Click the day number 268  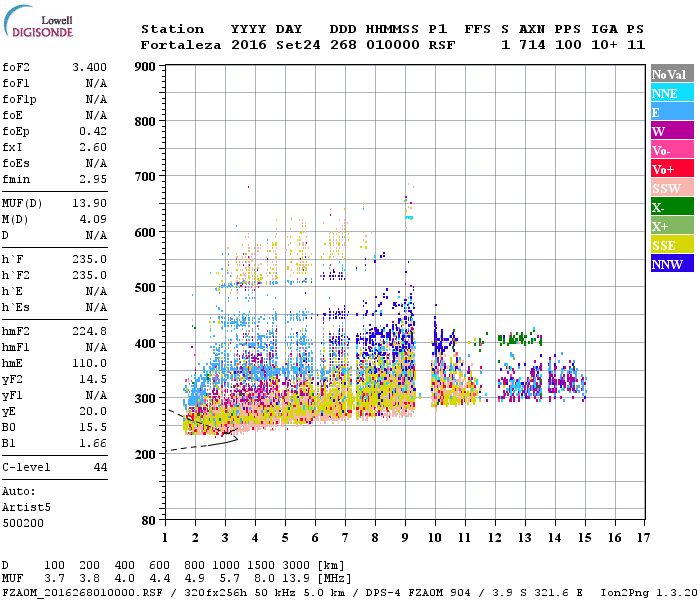[x=343, y=45]
